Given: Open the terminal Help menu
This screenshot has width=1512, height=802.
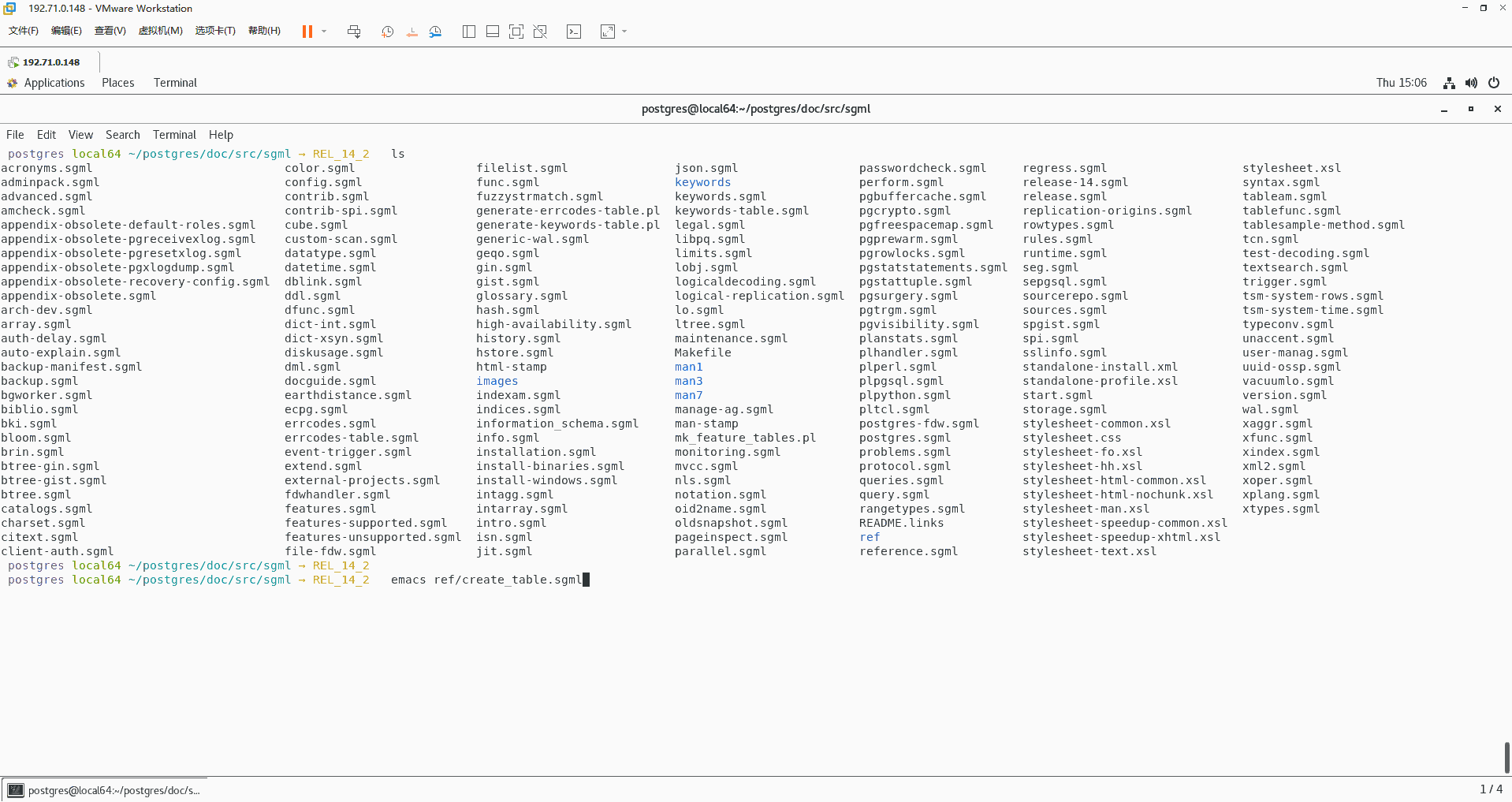Looking at the screenshot, I should click(221, 135).
